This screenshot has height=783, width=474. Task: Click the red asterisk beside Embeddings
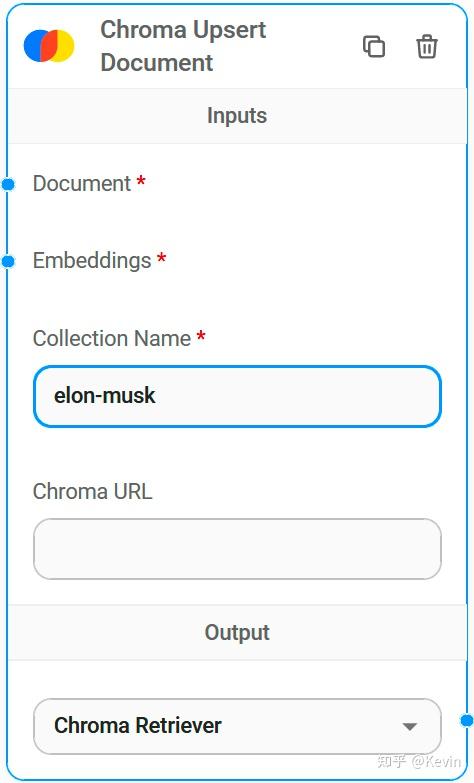(161, 258)
